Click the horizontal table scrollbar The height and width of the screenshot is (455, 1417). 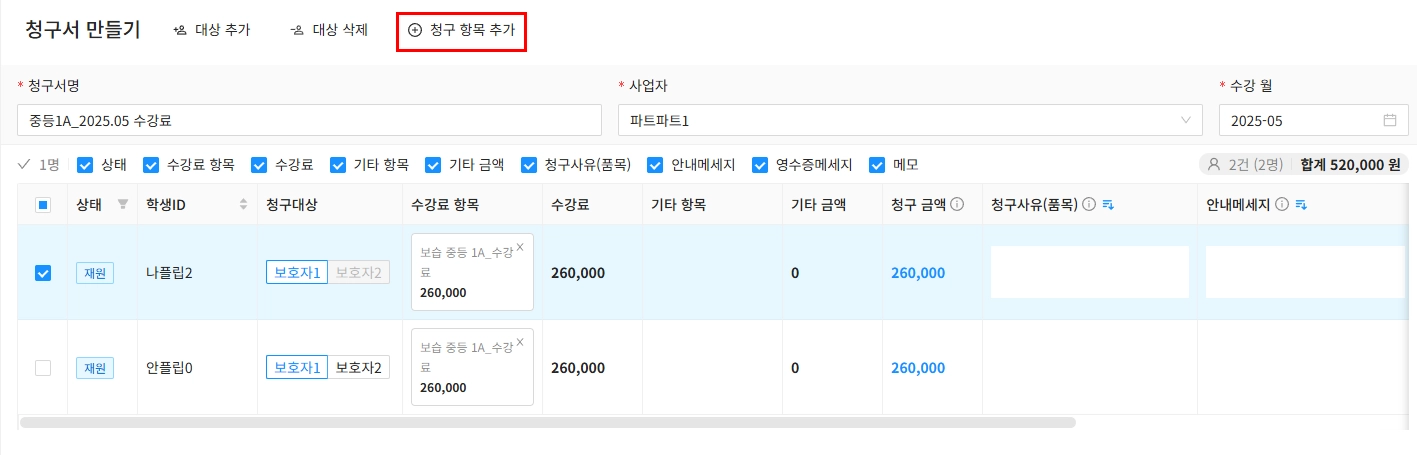tap(547, 423)
